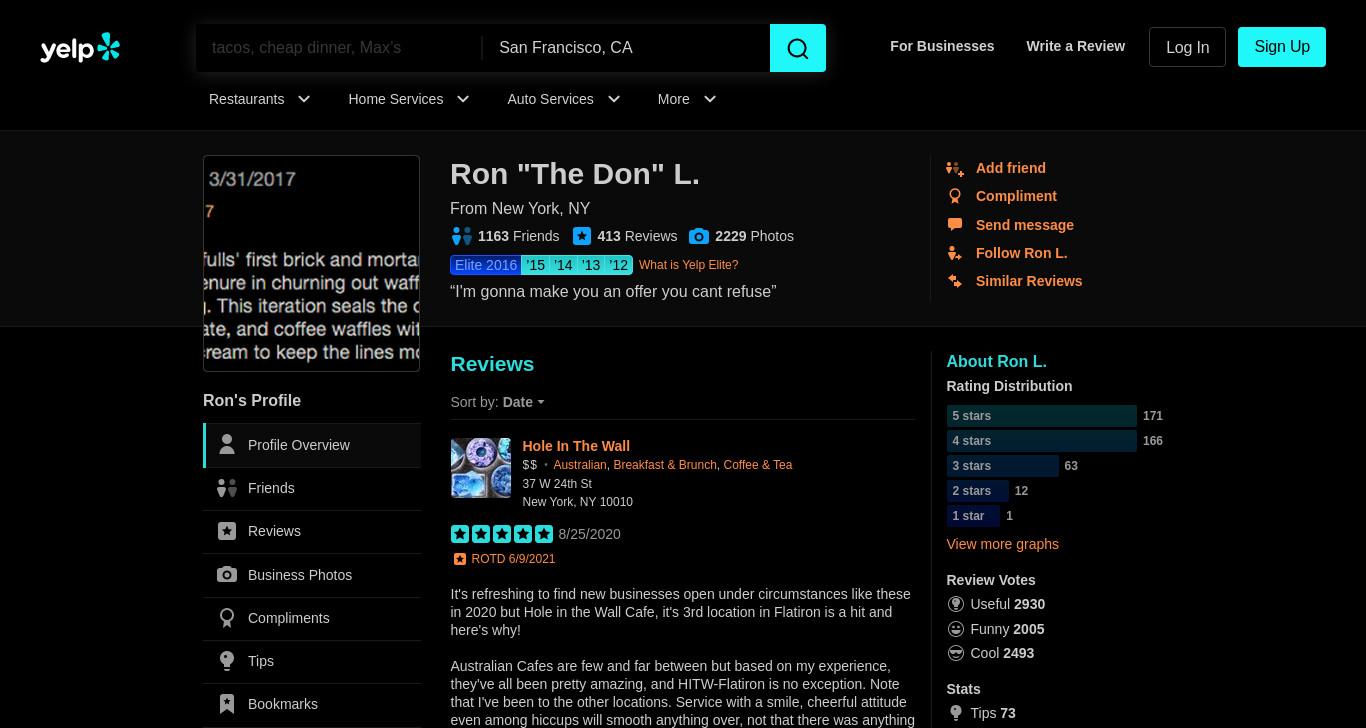Click the Profile Overview person icon

pos(227,445)
